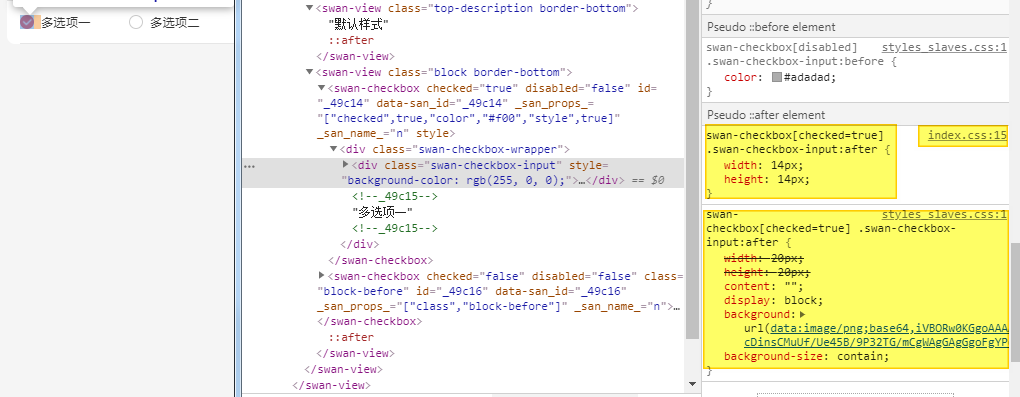Select the closing </swan-checkbox> tag after _san_props_ class
The height and width of the screenshot is (397, 1020).
pyautogui.click(x=369, y=322)
